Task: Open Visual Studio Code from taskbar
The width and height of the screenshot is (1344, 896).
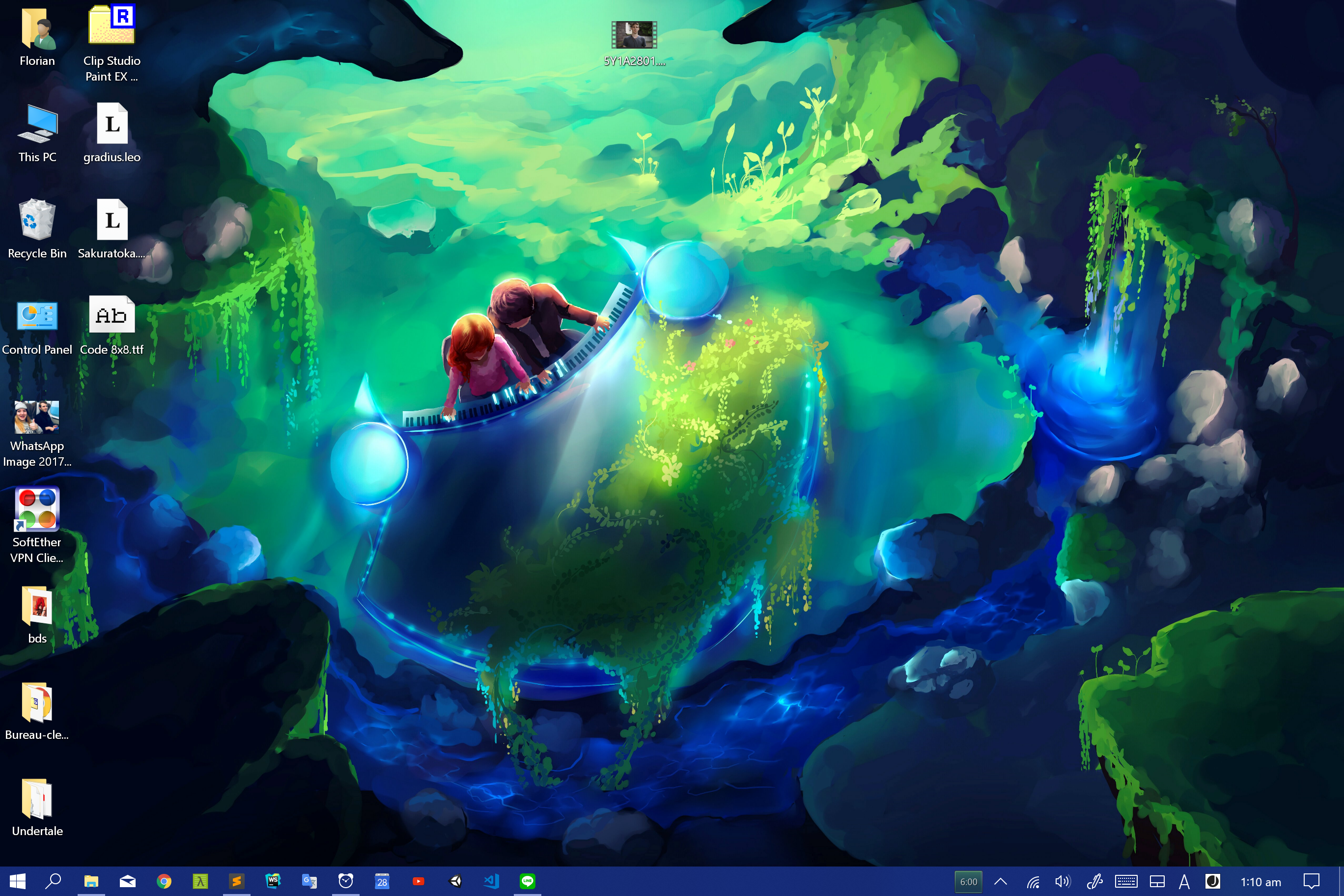Action: coord(491,881)
